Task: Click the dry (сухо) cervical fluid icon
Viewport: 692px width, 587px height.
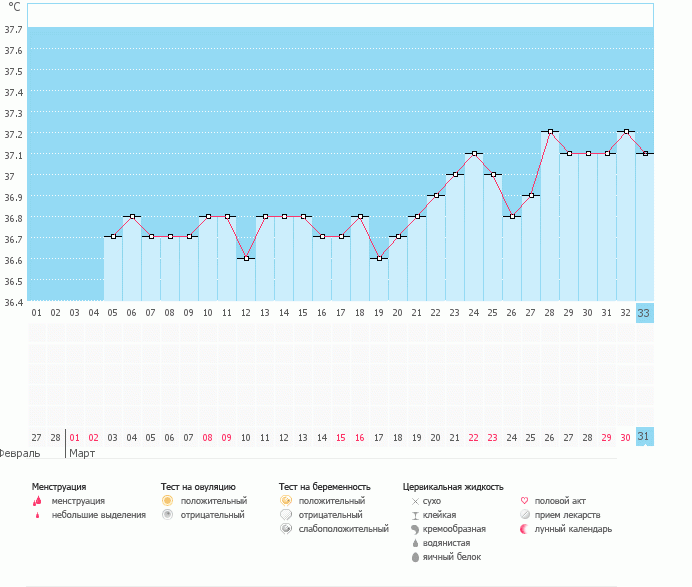Action: coord(414,500)
